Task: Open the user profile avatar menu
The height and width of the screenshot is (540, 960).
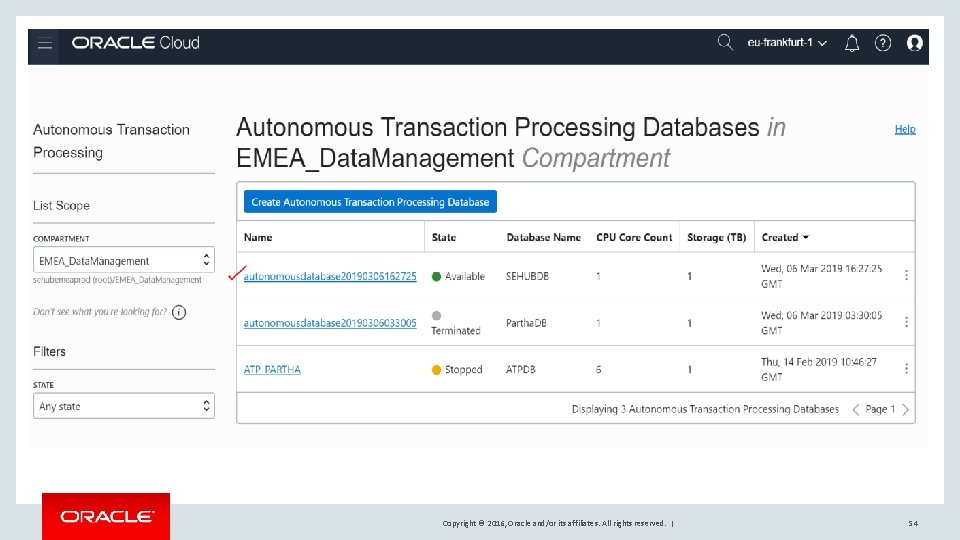Action: pyautogui.click(x=914, y=43)
